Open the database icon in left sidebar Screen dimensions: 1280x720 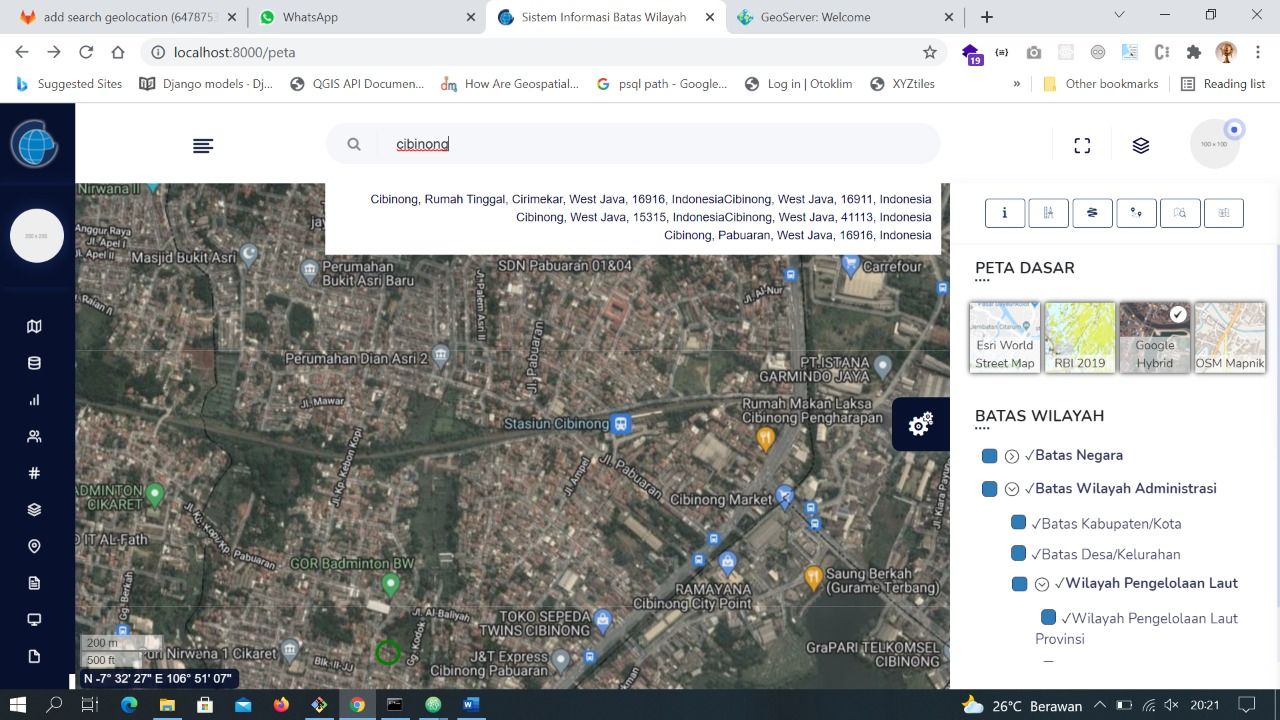click(x=34, y=363)
